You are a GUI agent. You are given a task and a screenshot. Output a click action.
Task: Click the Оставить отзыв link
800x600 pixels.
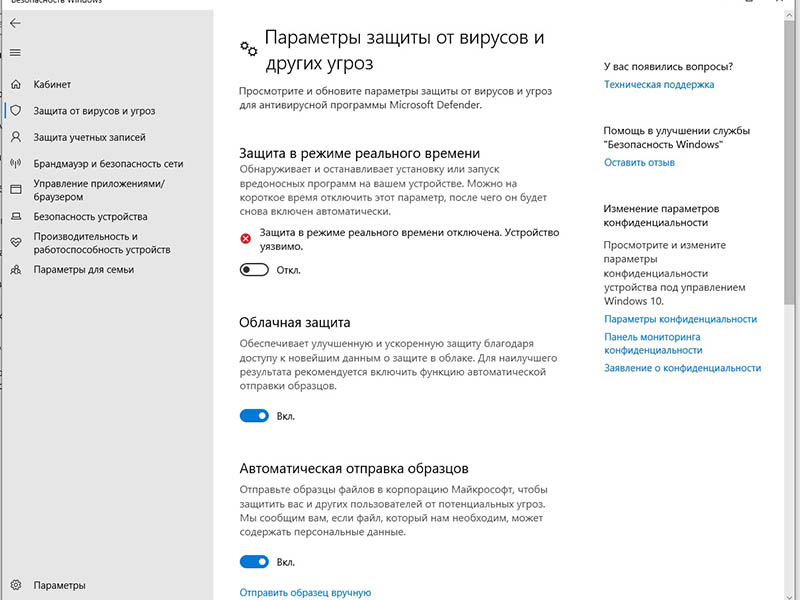639,162
